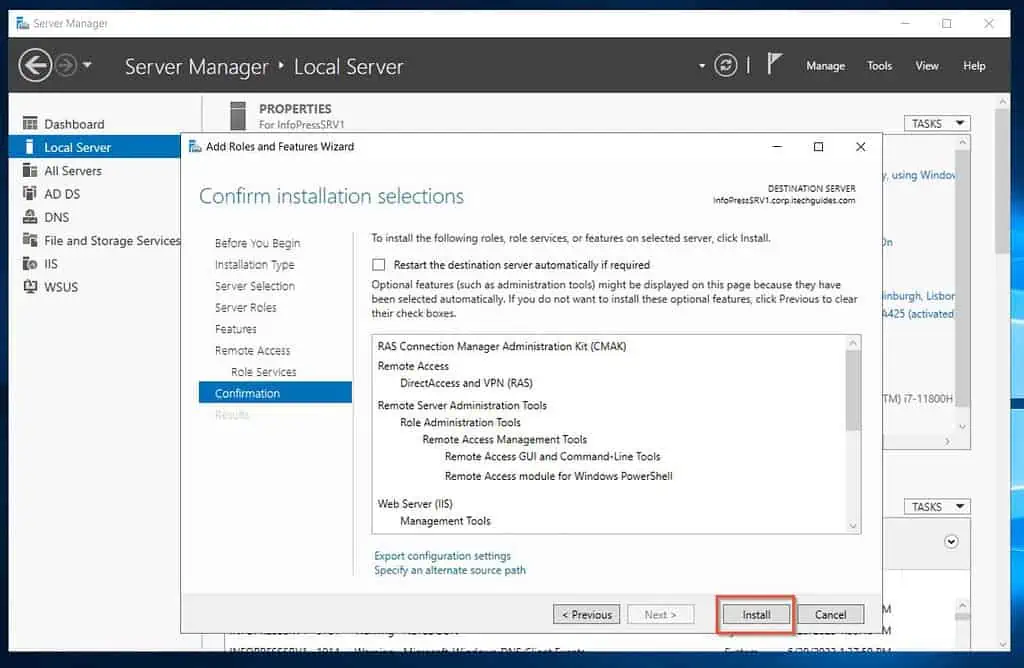The height and width of the screenshot is (668, 1024).
Task: Enable restart destination server automatically checkbox
Action: [x=379, y=265]
